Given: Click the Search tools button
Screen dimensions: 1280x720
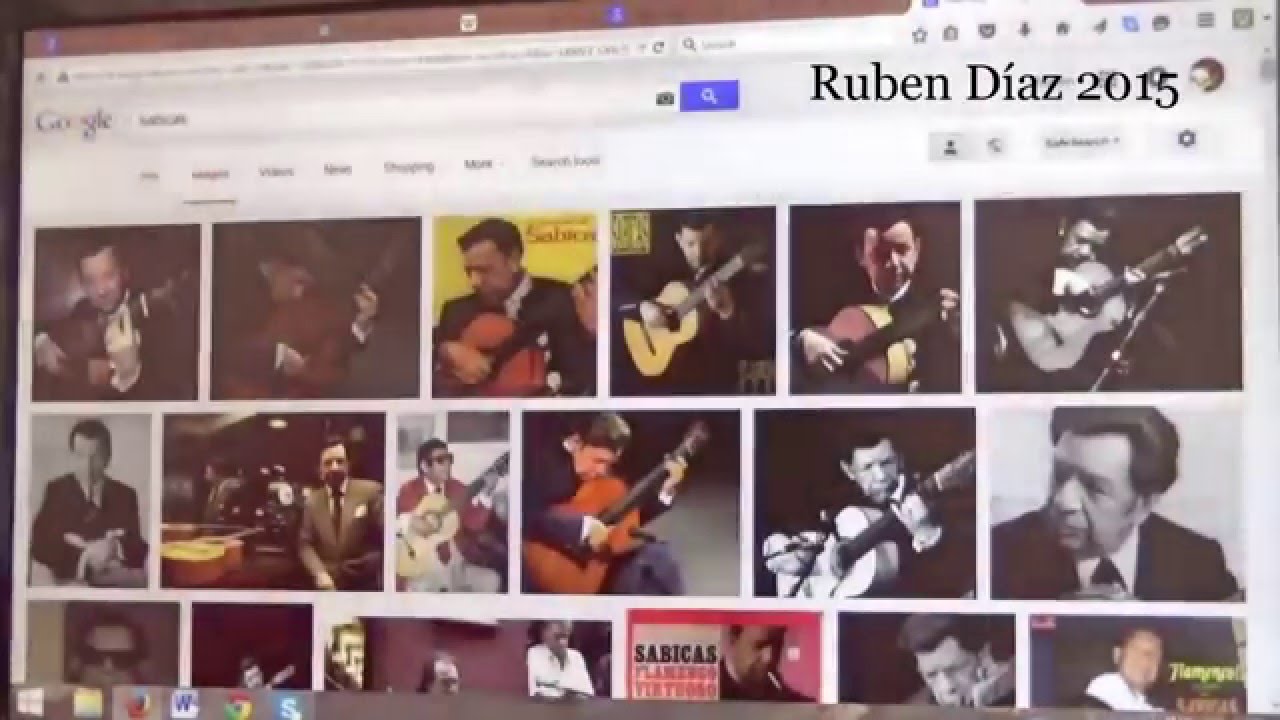Looking at the screenshot, I should click(x=565, y=161).
